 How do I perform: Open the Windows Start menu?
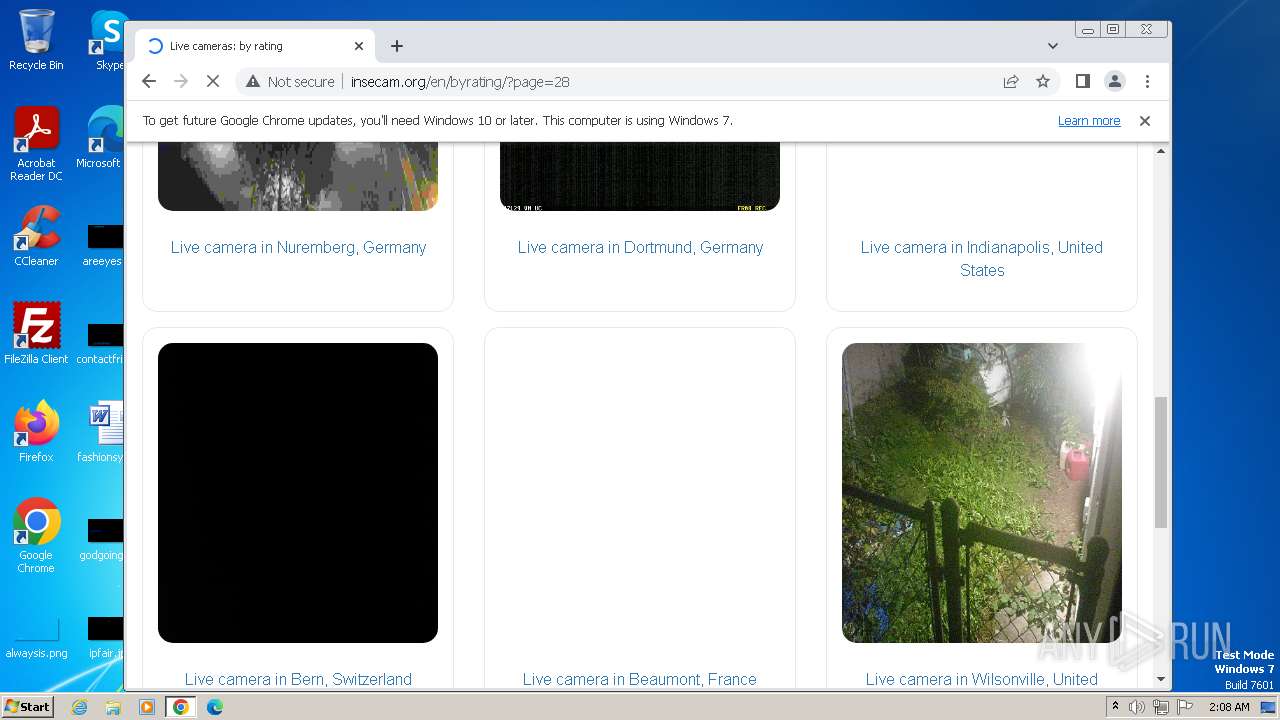[x=28, y=707]
